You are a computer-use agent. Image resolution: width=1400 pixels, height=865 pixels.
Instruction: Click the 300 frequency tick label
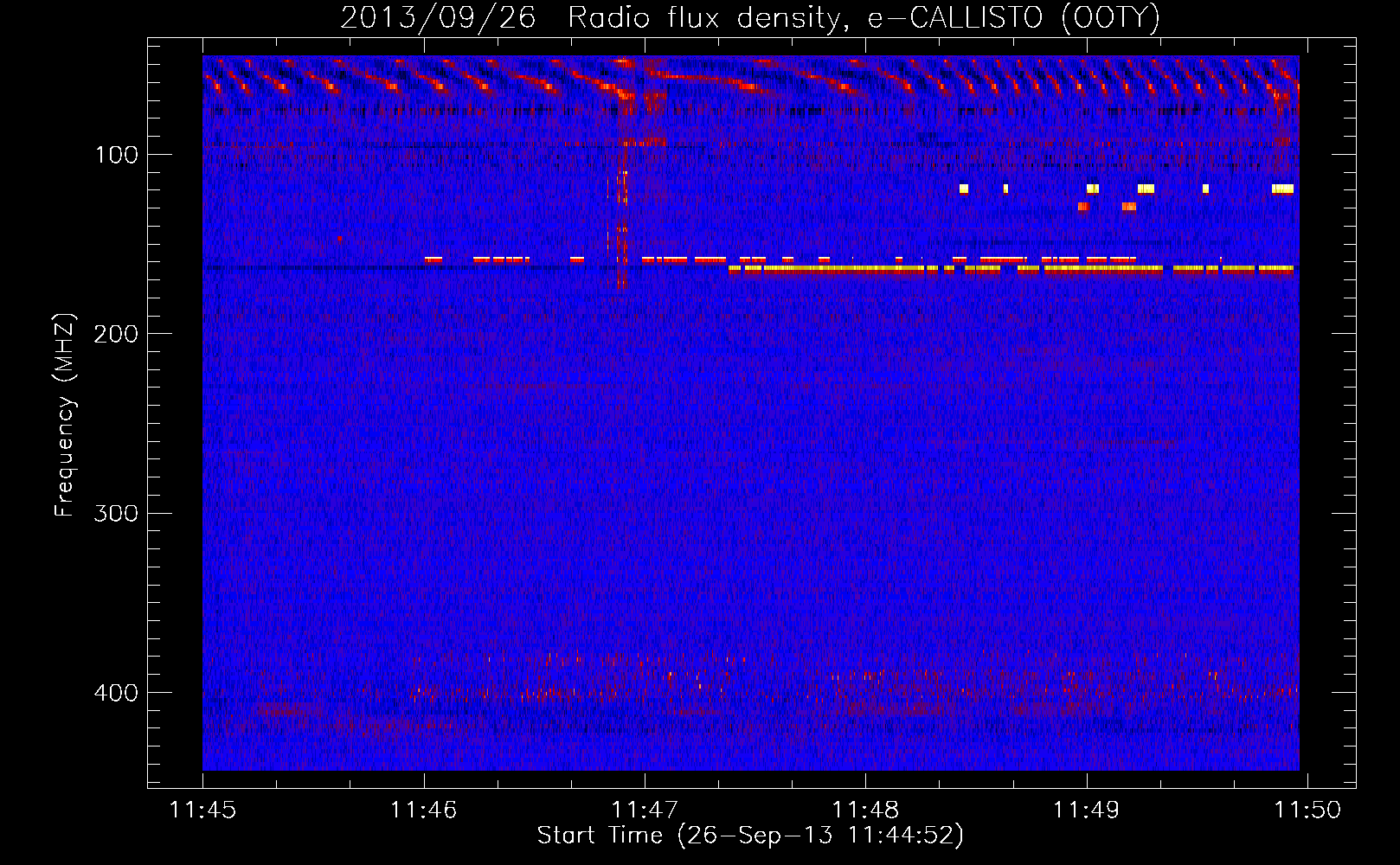[116, 514]
